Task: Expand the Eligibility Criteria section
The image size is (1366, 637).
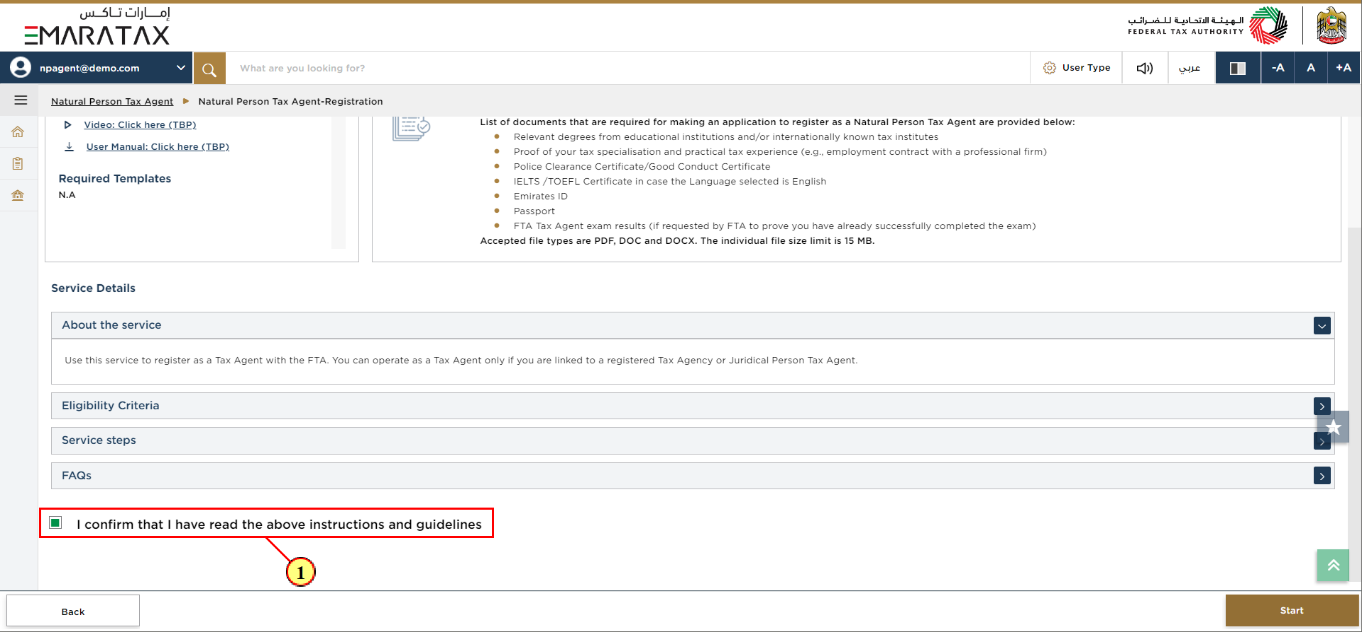Action: click(1323, 406)
